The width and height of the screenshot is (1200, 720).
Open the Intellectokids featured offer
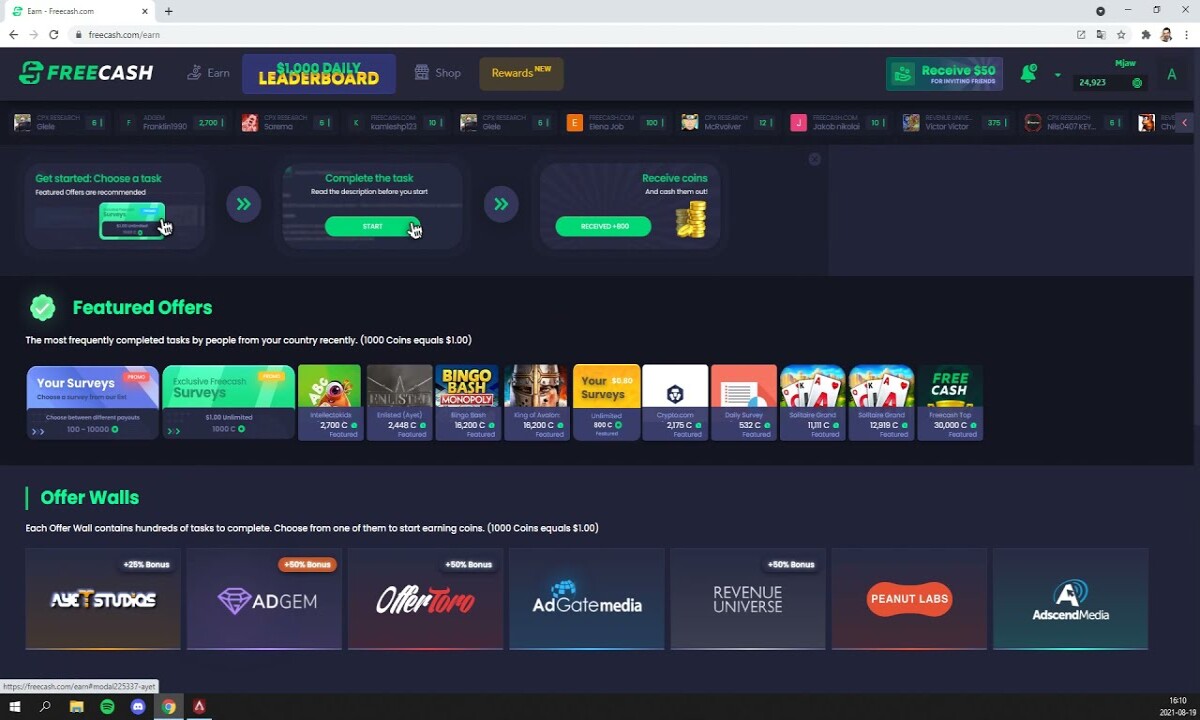(329, 402)
